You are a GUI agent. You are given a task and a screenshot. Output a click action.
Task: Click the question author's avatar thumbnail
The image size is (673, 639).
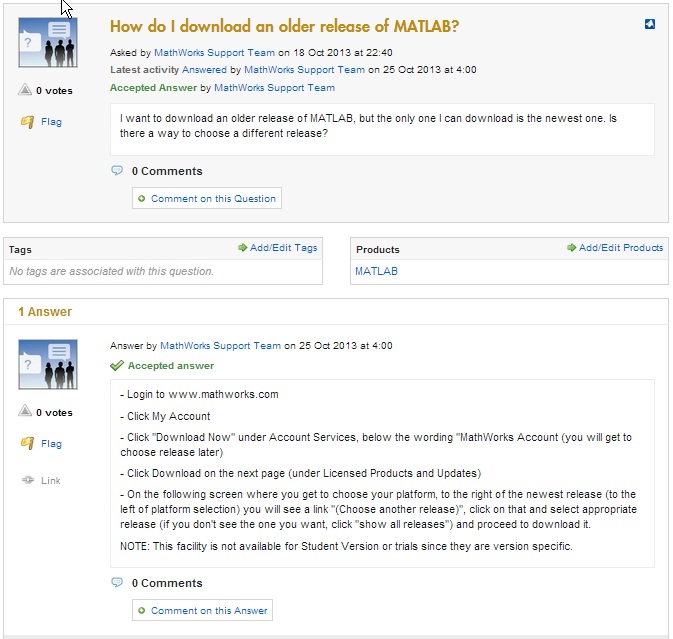(47, 43)
